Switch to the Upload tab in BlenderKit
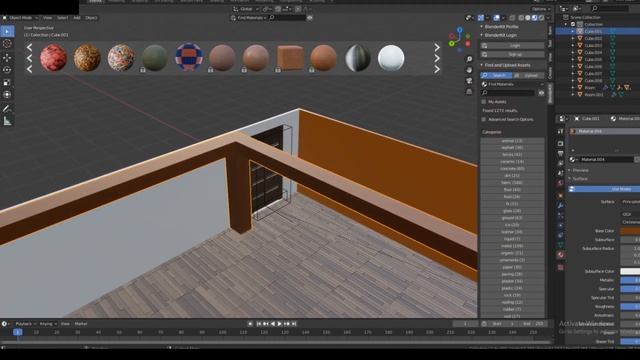Viewport: 640px width, 360px height. [529, 75]
